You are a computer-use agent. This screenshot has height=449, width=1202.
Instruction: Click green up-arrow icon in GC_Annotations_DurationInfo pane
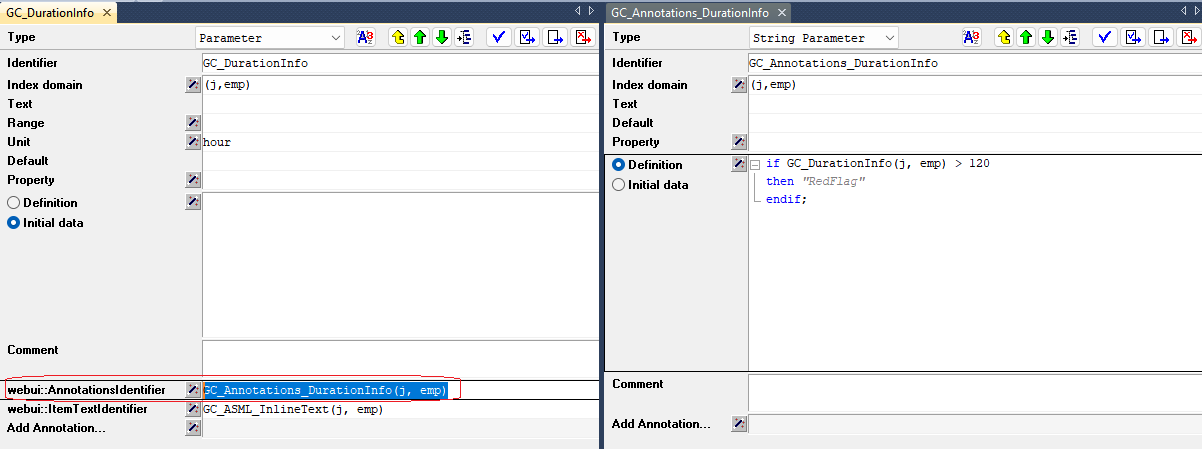[x=1025, y=38]
